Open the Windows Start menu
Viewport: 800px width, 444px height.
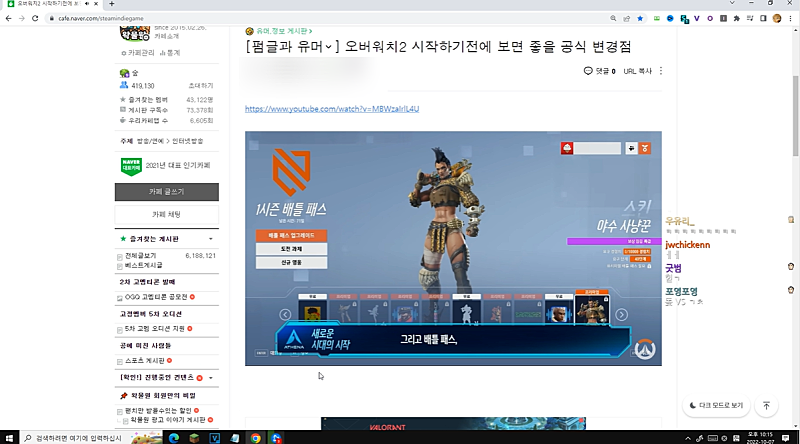coord(9,438)
